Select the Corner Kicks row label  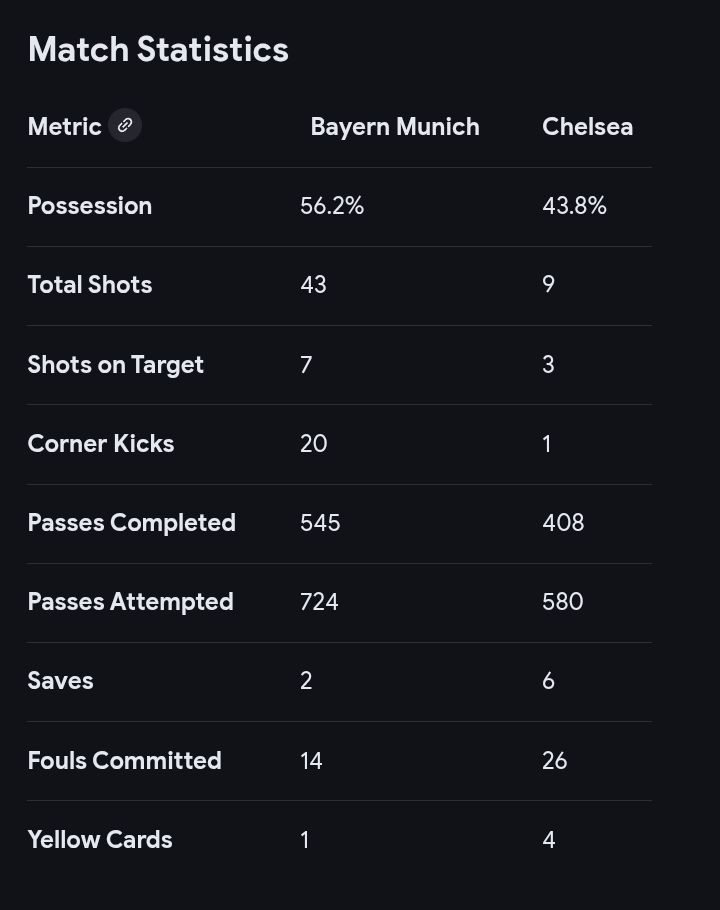click(101, 444)
